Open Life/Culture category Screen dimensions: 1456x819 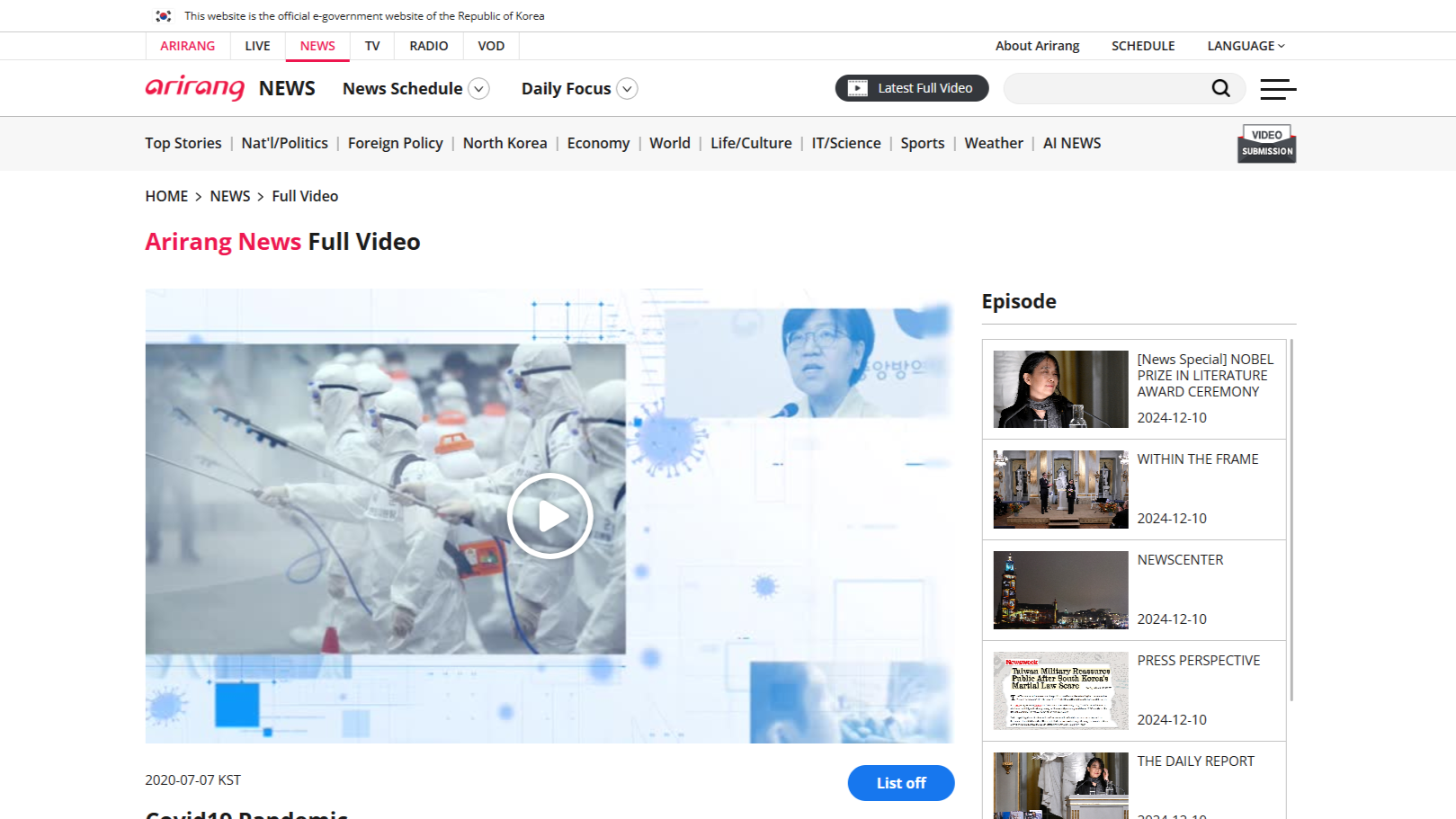pyautogui.click(x=751, y=143)
